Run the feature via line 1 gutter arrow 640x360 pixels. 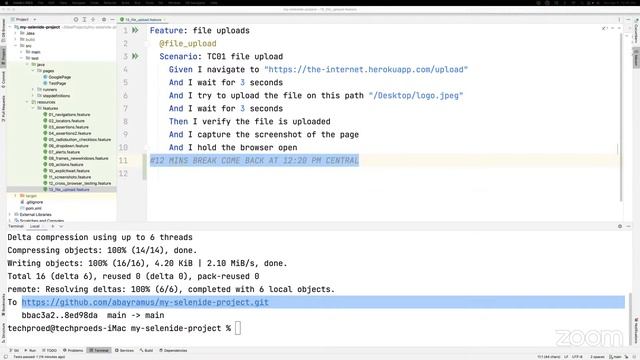tap(135, 30)
